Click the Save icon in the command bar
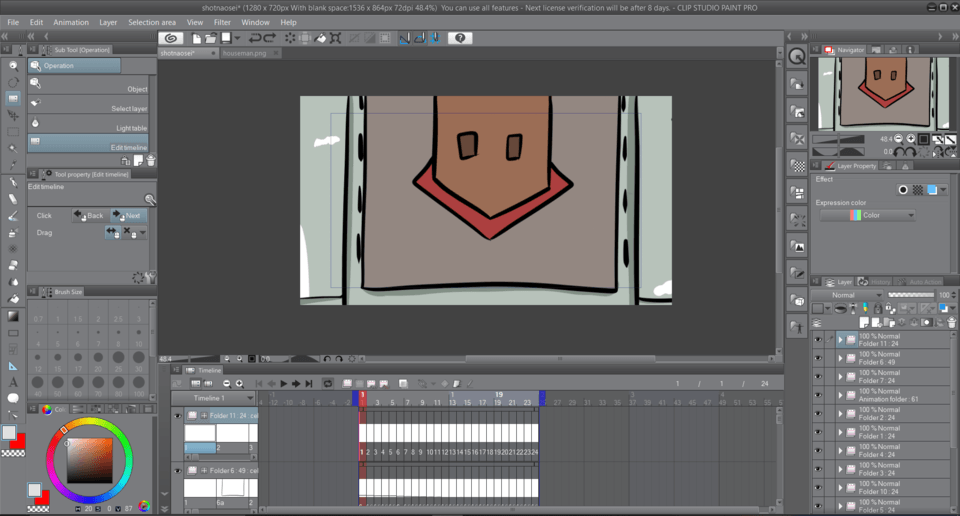The image size is (960, 516). click(226, 38)
